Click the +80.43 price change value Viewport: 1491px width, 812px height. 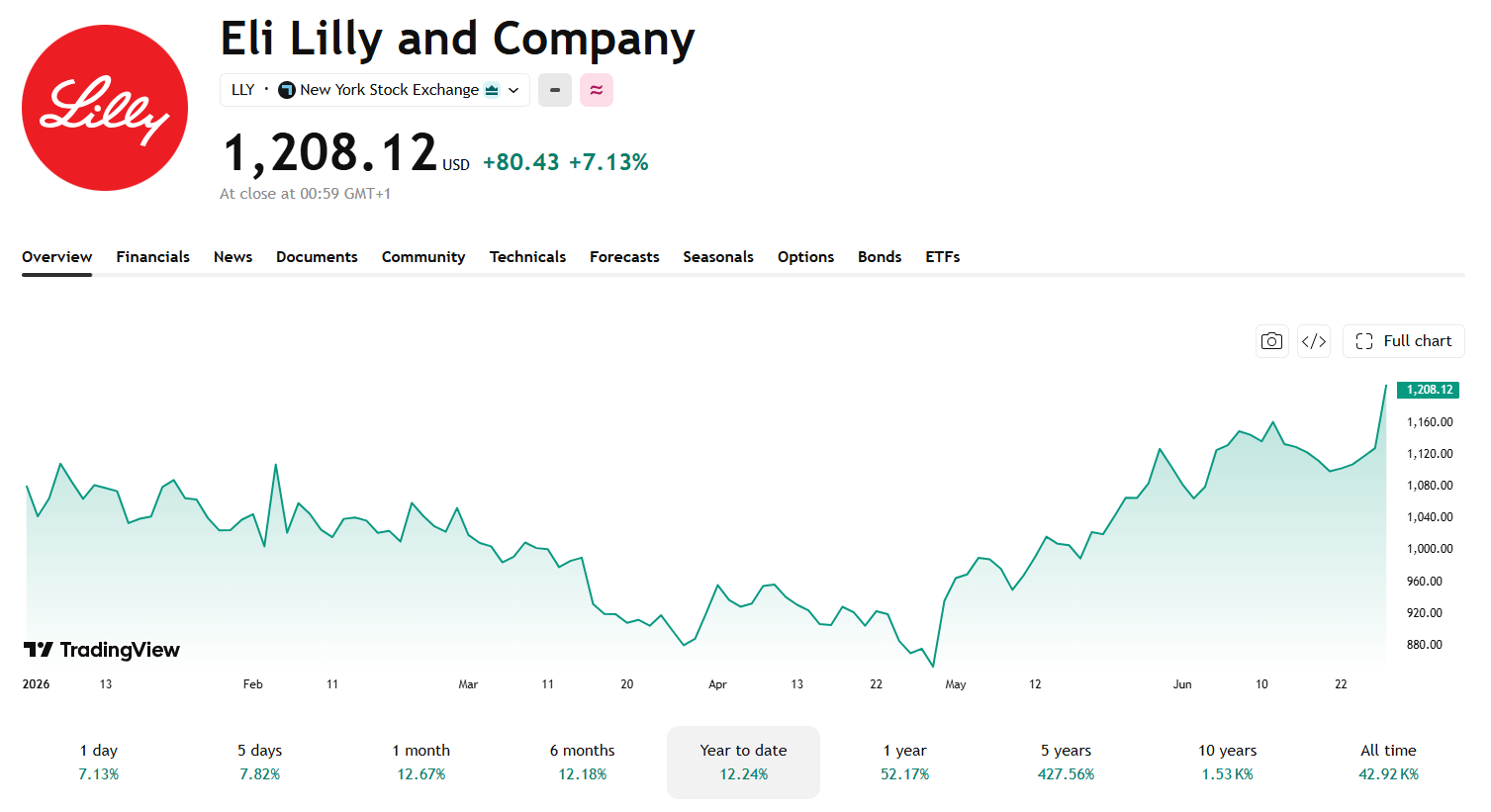click(x=521, y=162)
